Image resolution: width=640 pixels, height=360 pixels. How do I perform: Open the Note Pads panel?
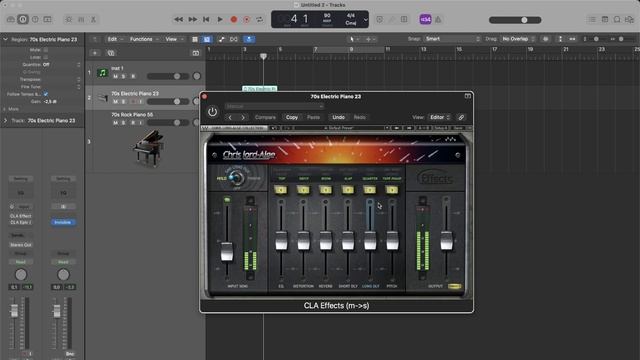click(x=605, y=19)
